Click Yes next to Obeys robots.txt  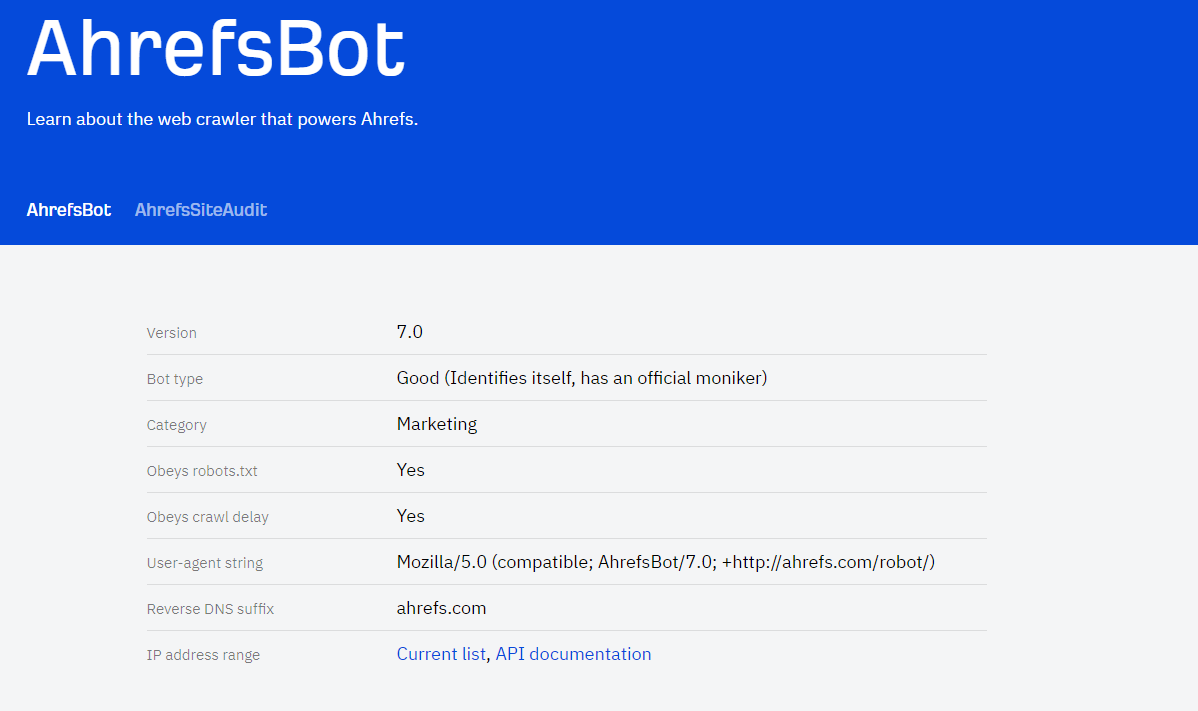[x=410, y=469]
